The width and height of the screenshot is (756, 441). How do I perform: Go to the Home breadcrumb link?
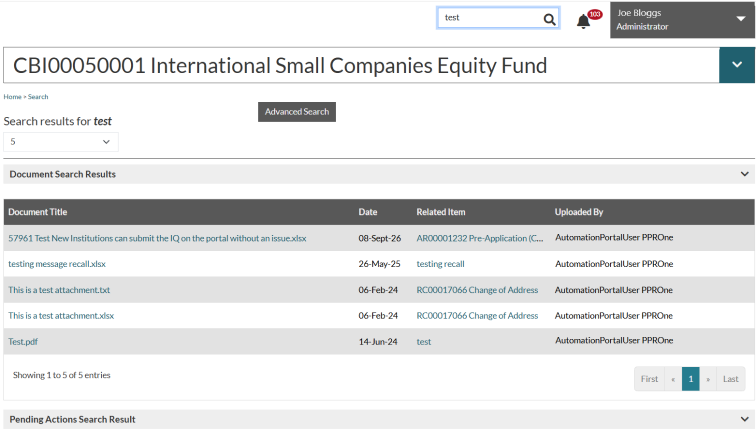pyautogui.click(x=13, y=97)
